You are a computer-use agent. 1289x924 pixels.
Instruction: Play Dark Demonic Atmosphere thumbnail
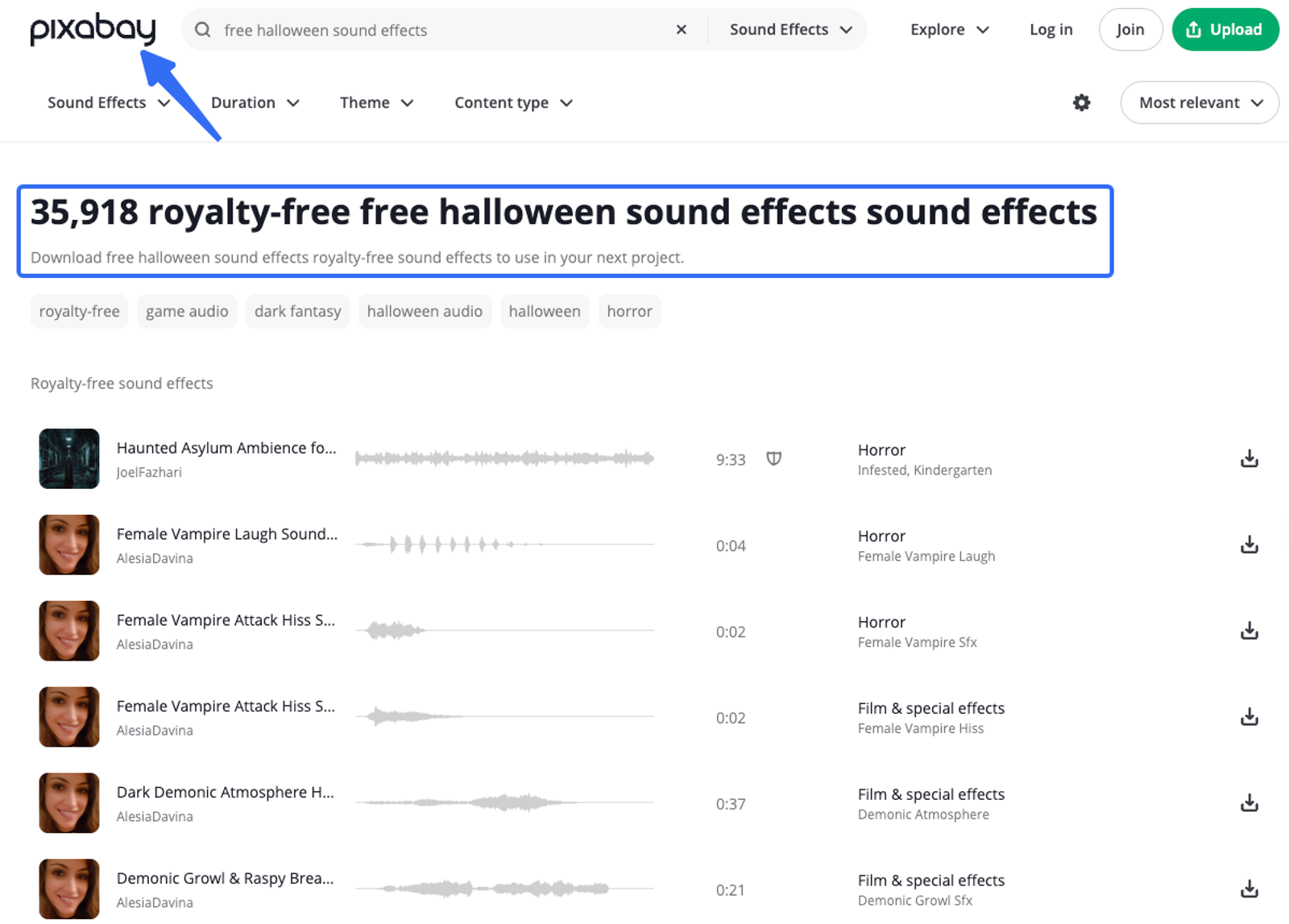pyautogui.click(x=69, y=803)
